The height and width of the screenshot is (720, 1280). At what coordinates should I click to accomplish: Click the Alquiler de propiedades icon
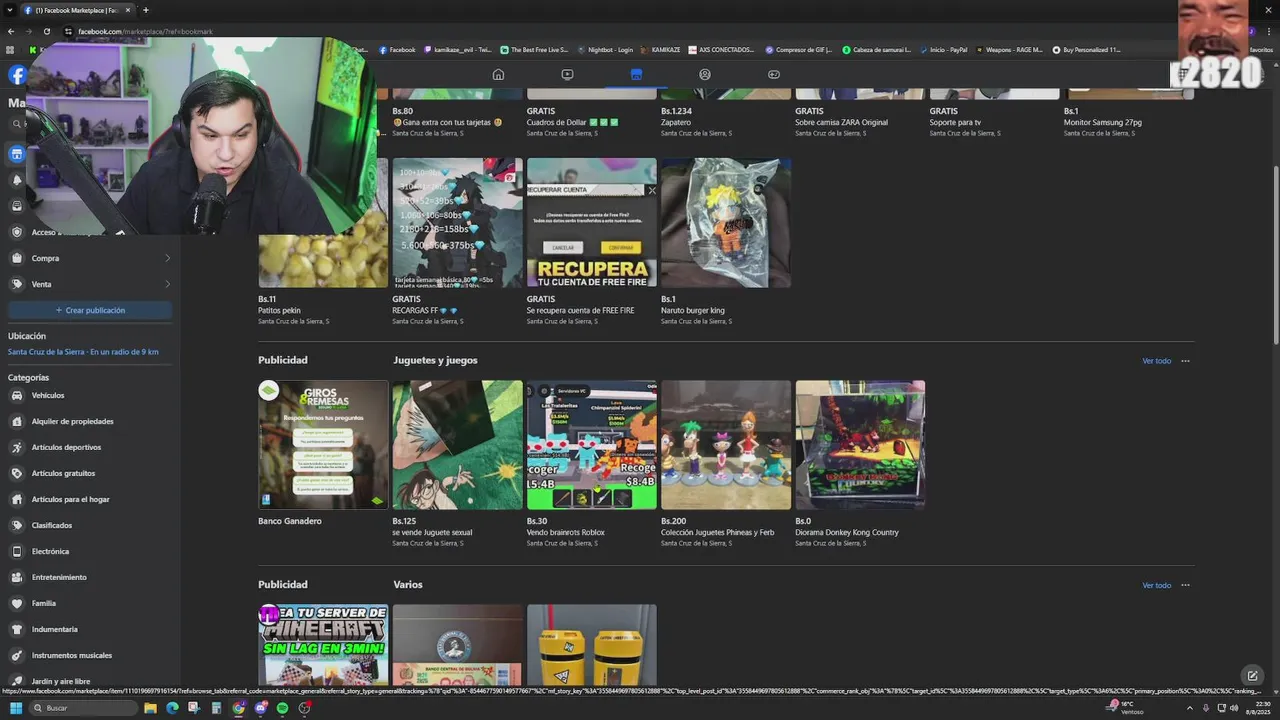[17, 421]
